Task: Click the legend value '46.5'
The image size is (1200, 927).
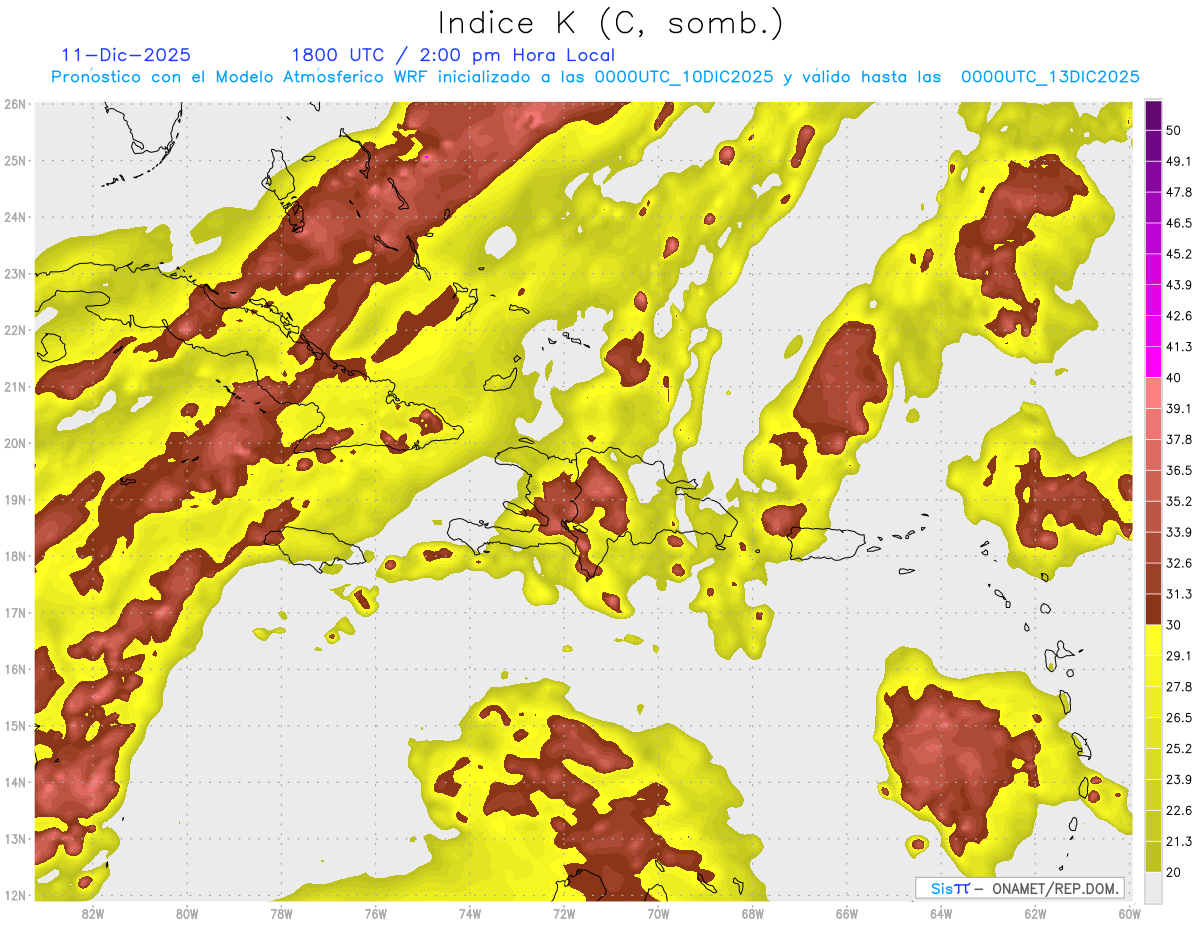Action: [1179, 223]
